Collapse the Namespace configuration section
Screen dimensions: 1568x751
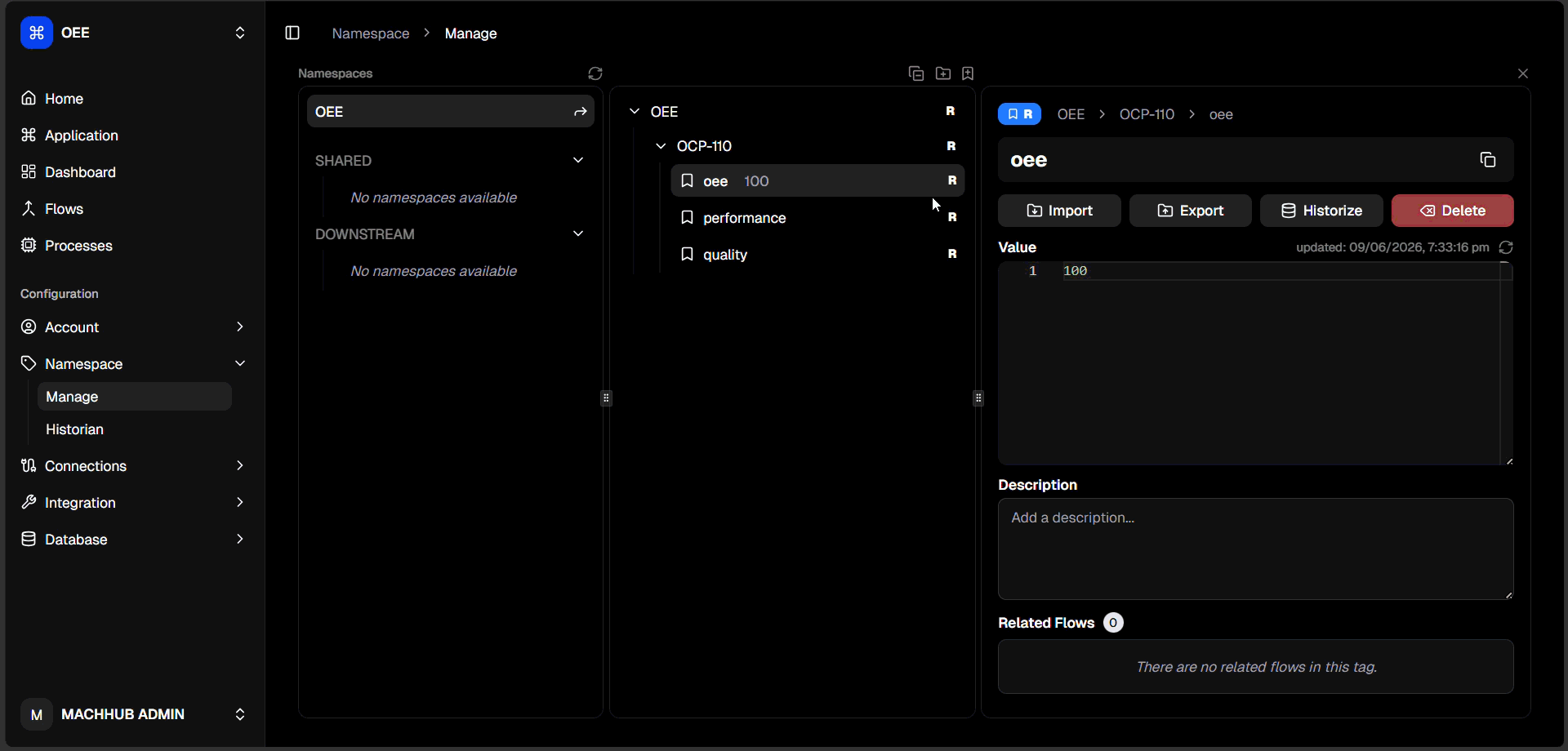[134, 364]
